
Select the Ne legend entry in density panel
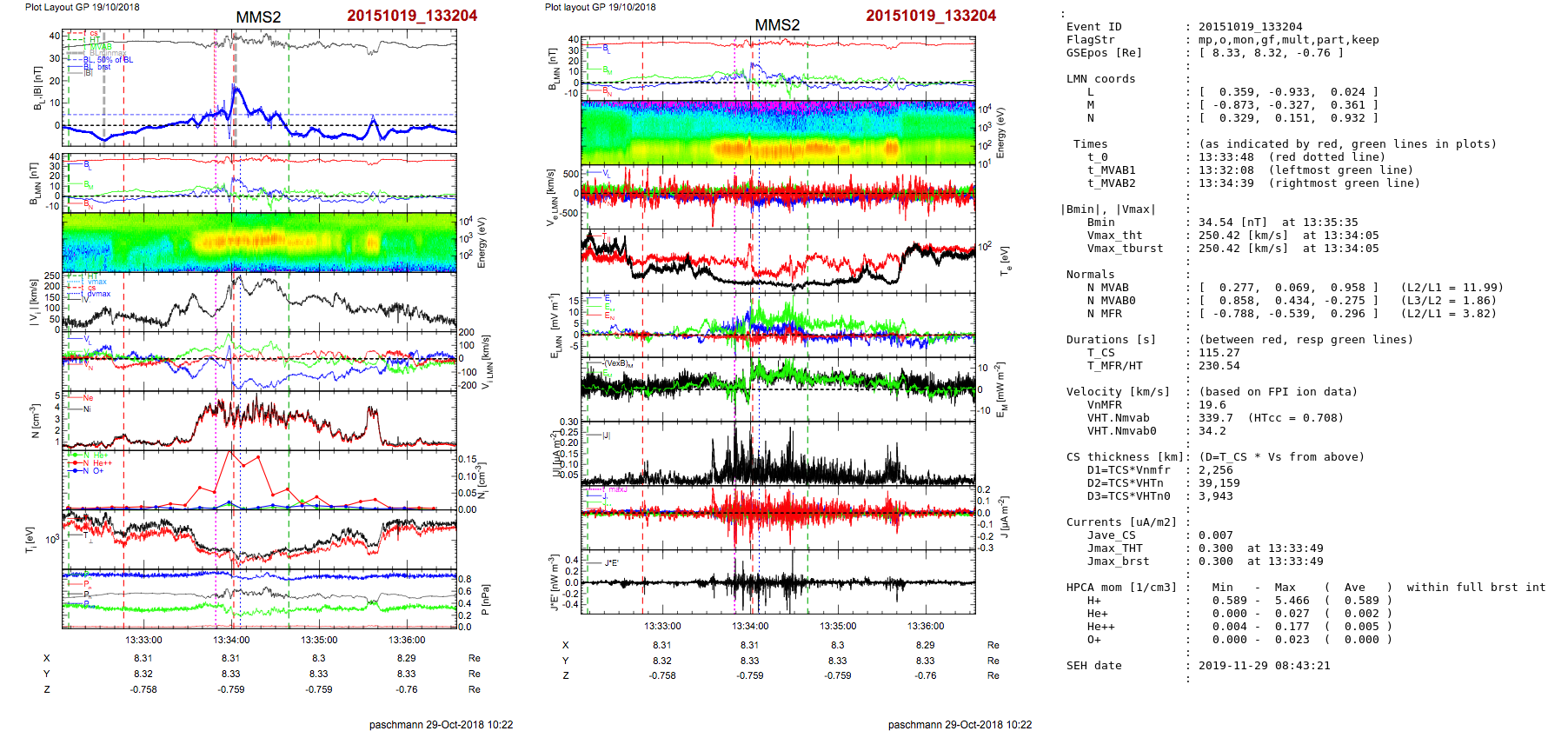87,398
